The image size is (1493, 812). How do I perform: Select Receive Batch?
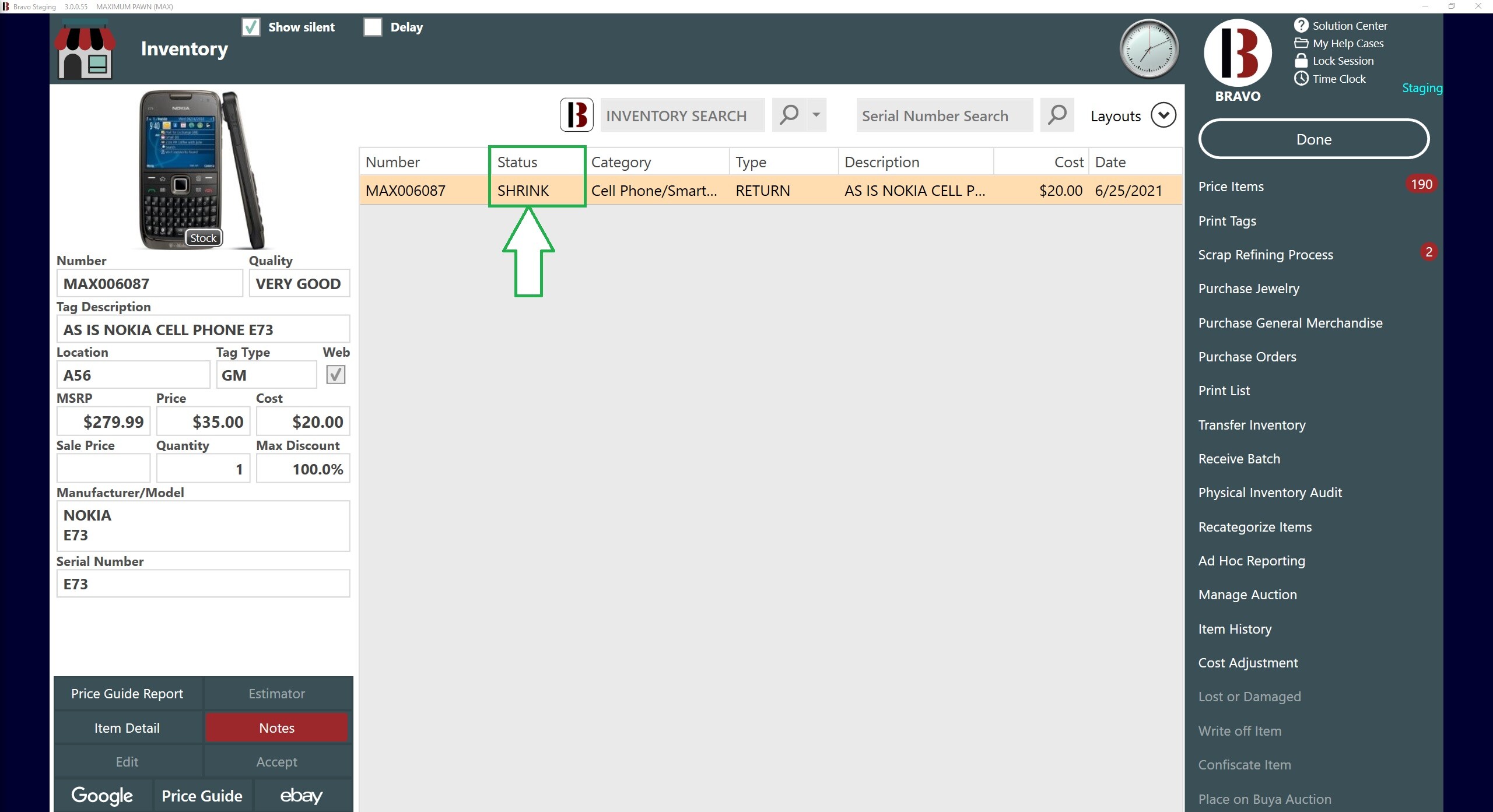tap(1239, 459)
